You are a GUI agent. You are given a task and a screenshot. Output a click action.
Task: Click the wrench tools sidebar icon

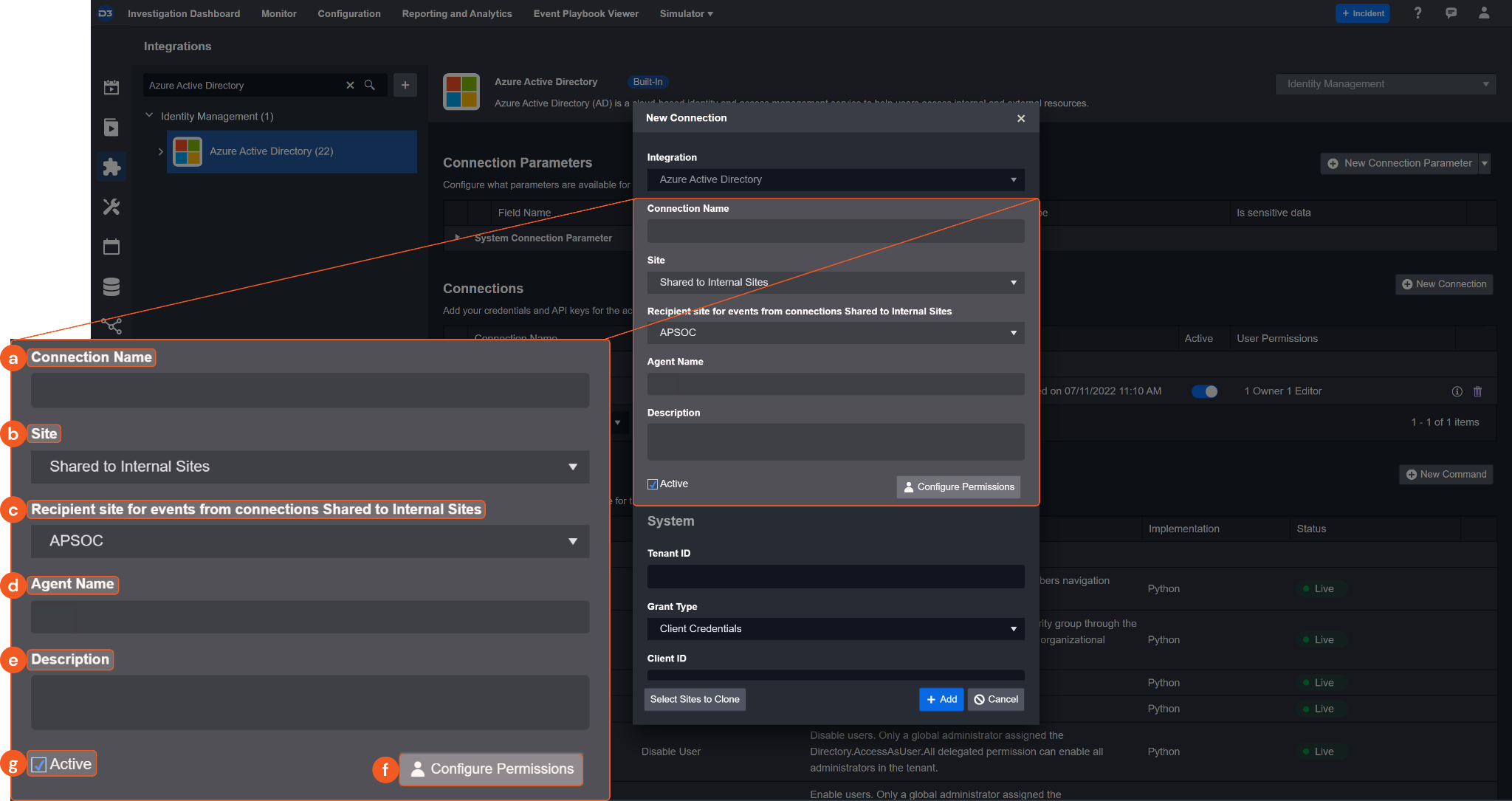click(x=111, y=207)
